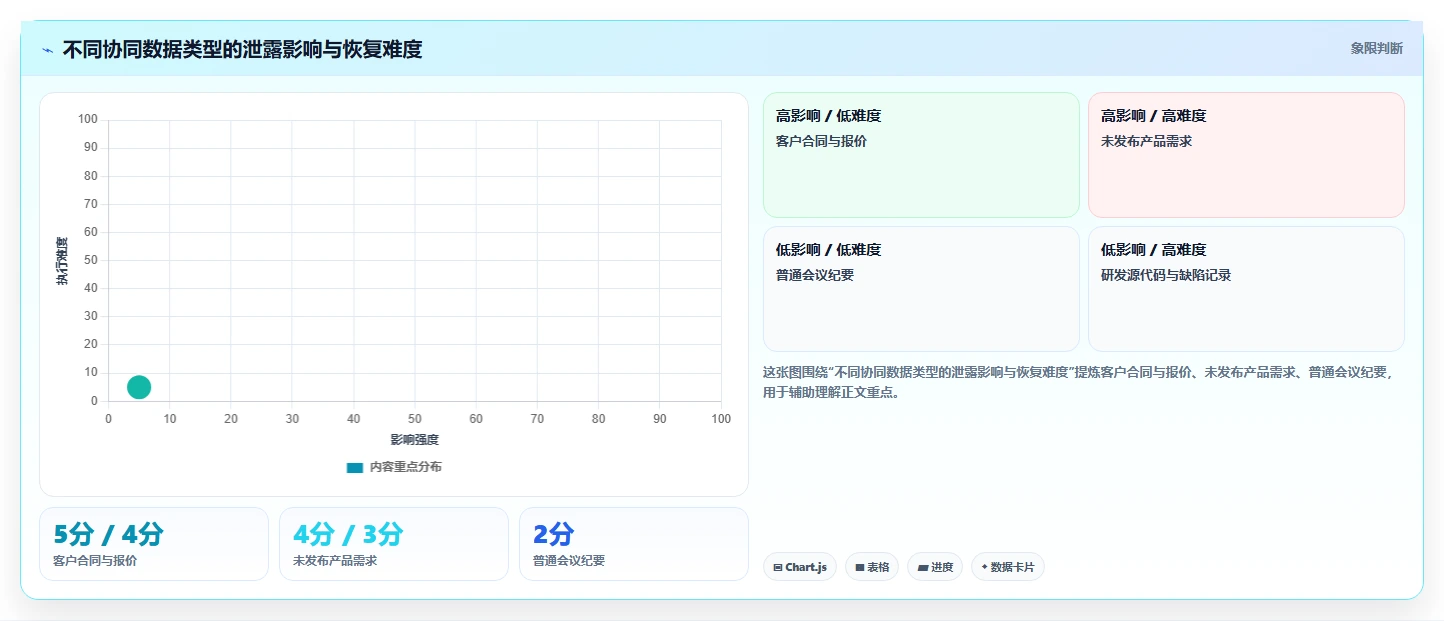
Task: Click 客户合同与报价 label under 5分 / 4分
Action: point(95,561)
